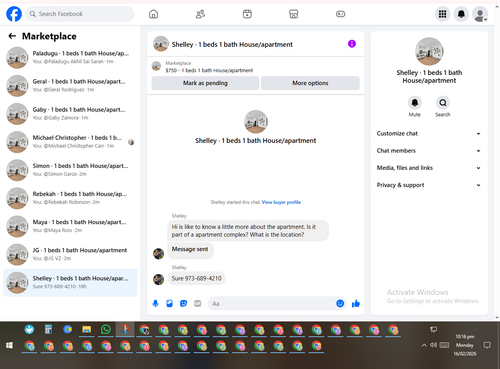This screenshot has height=369, width=500.
Task: Click the Aa message input field
Action: tap(272, 304)
